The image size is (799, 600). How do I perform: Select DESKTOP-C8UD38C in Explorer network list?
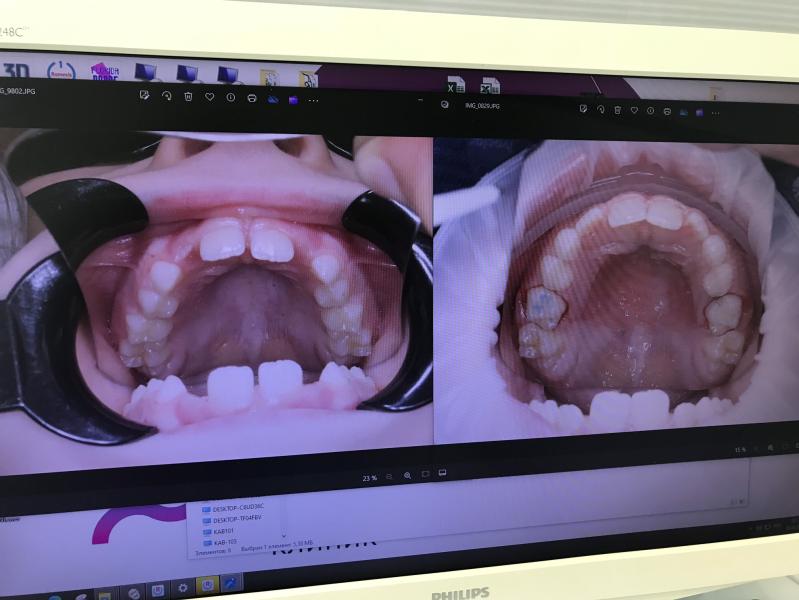233,508
